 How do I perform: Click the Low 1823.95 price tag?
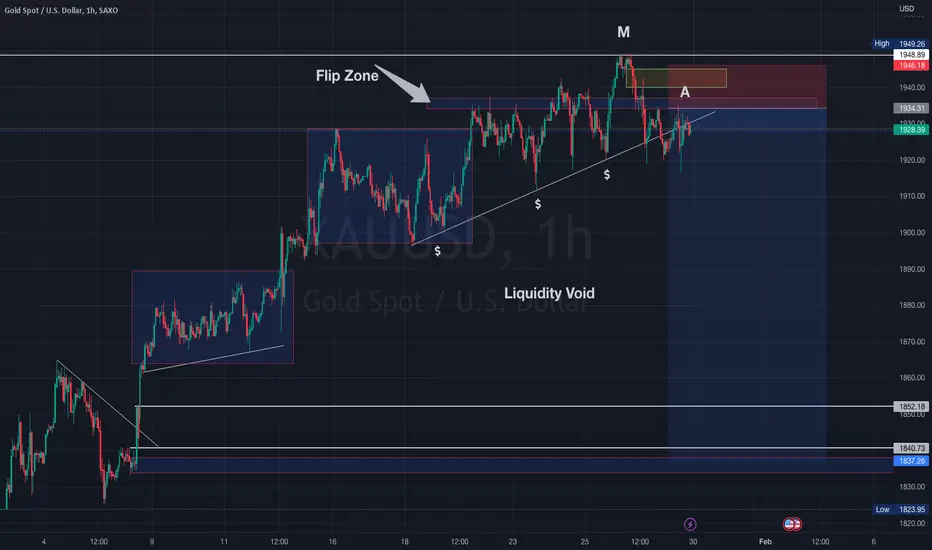click(x=900, y=510)
